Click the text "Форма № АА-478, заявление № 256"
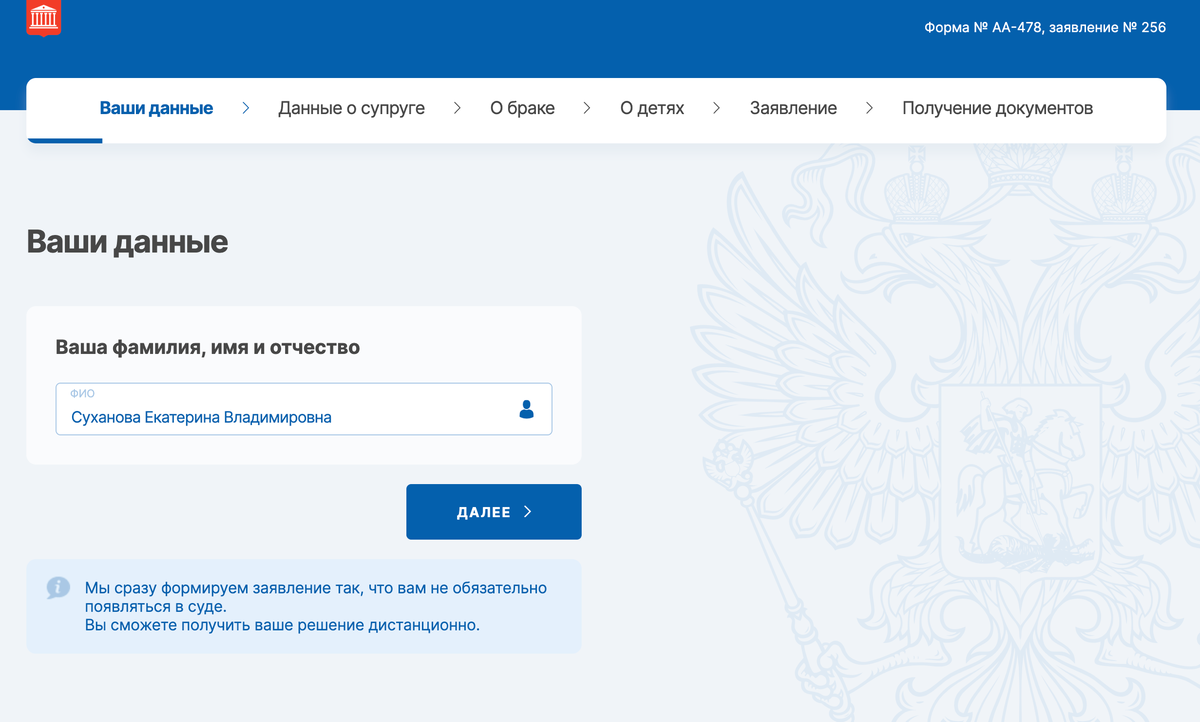Viewport: 1200px width, 722px height. pyautogui.click(x=1044, y=27)
